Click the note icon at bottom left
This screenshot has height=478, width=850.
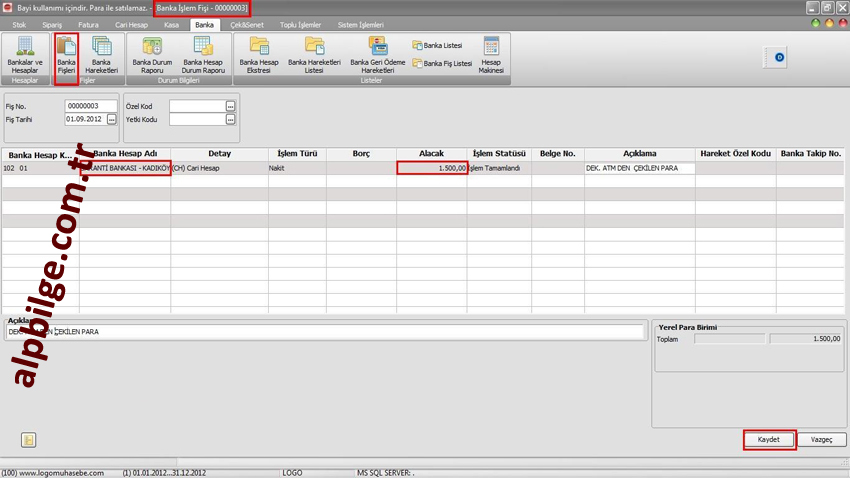pos(29,440)
